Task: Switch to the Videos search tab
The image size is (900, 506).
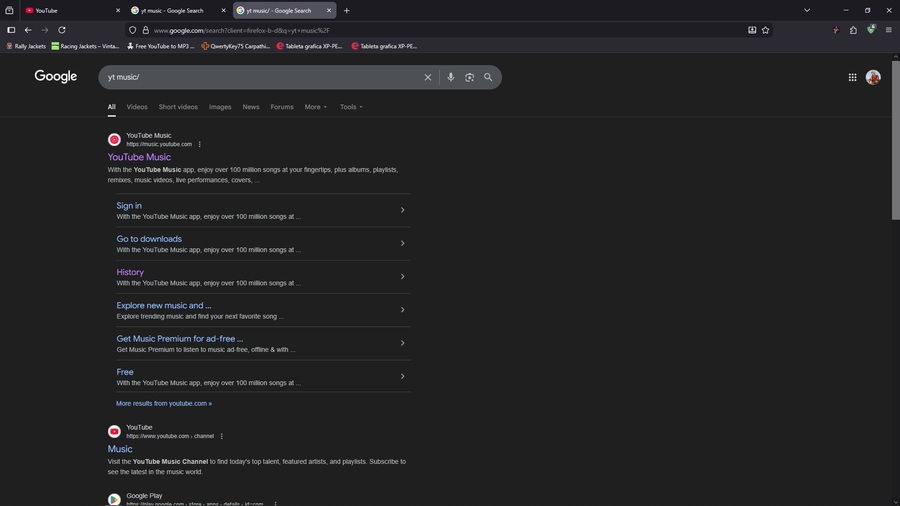Action: pyautogui.click(x=137, y=107)
